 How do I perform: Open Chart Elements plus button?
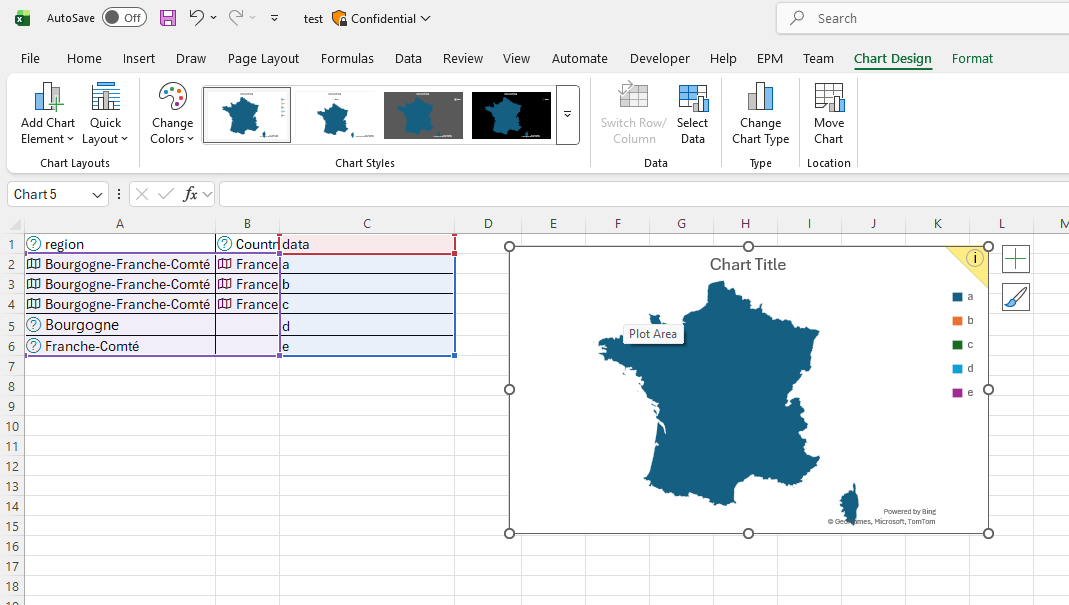1015,259
